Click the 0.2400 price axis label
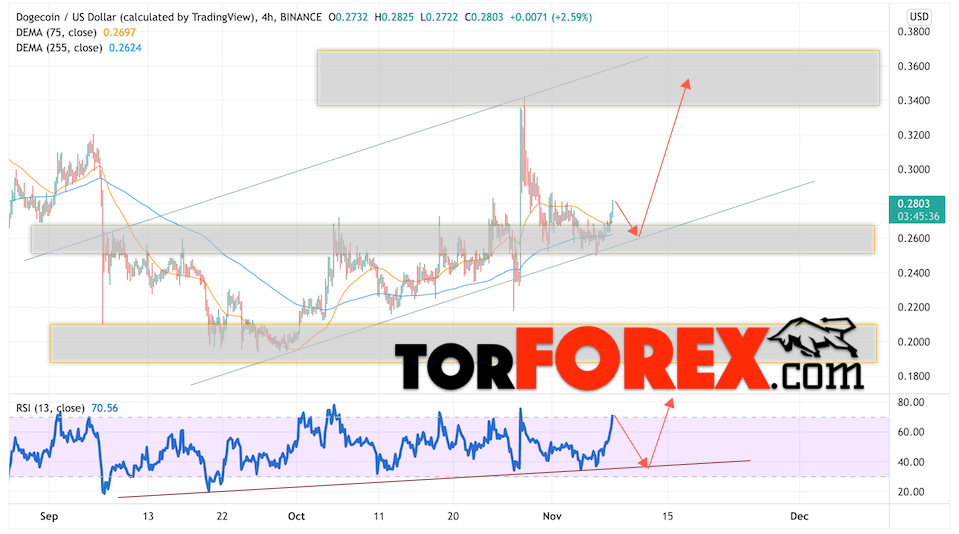Viewport: 959px width, 534px height. pos(914,273)
